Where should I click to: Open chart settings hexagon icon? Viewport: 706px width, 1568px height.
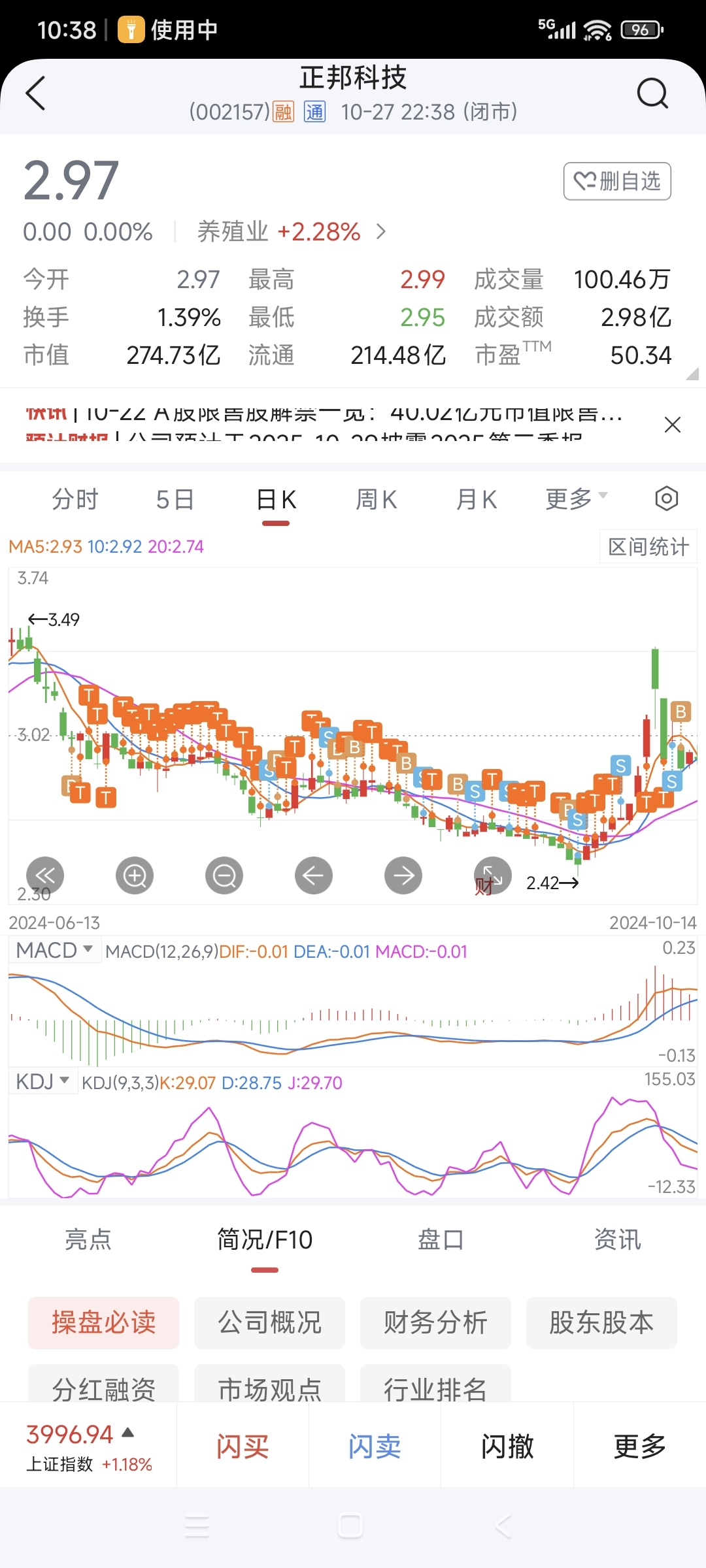(x=666, y=498)
